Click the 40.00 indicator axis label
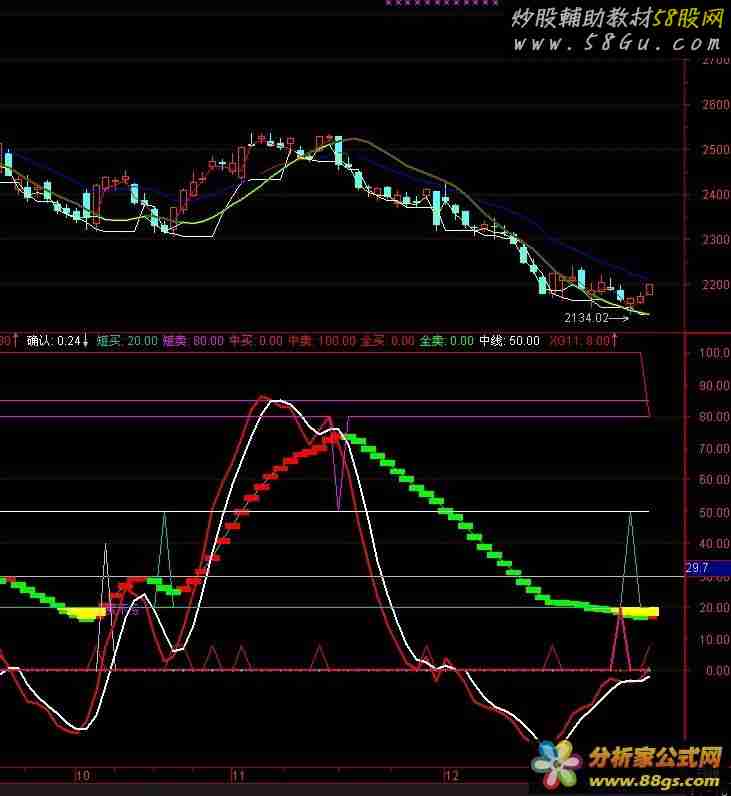 [x=714, y=544]
